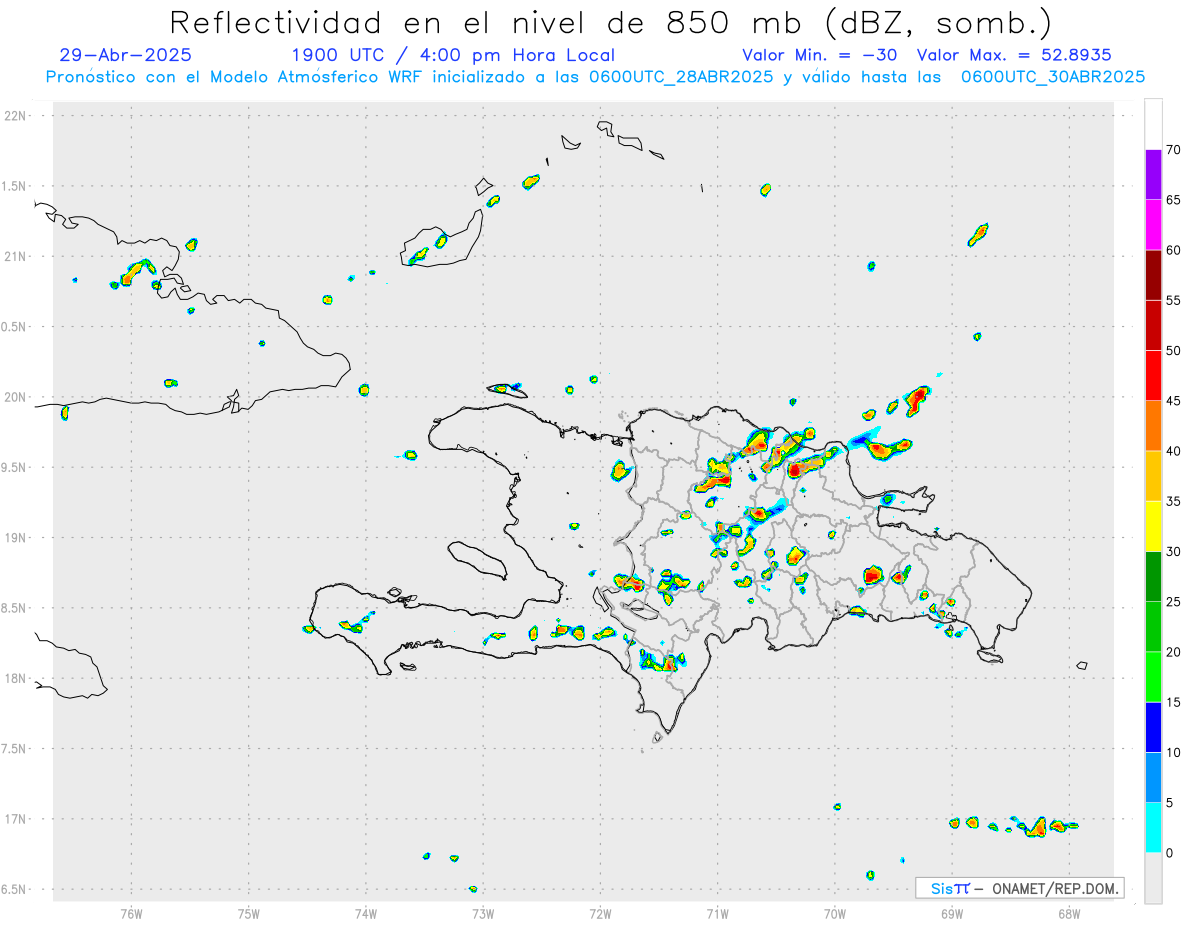Image resolution: width=1200 pixels, height=927 pixels.
Task: Click the '72W' longitude axis label
Action: (x=600, y=913)
